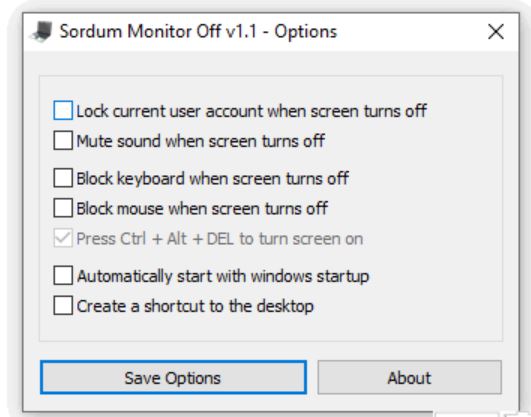Tick Create a shortcut to the desktop box
The height and width of the screenshot is (417, 531).
(63, 306)
